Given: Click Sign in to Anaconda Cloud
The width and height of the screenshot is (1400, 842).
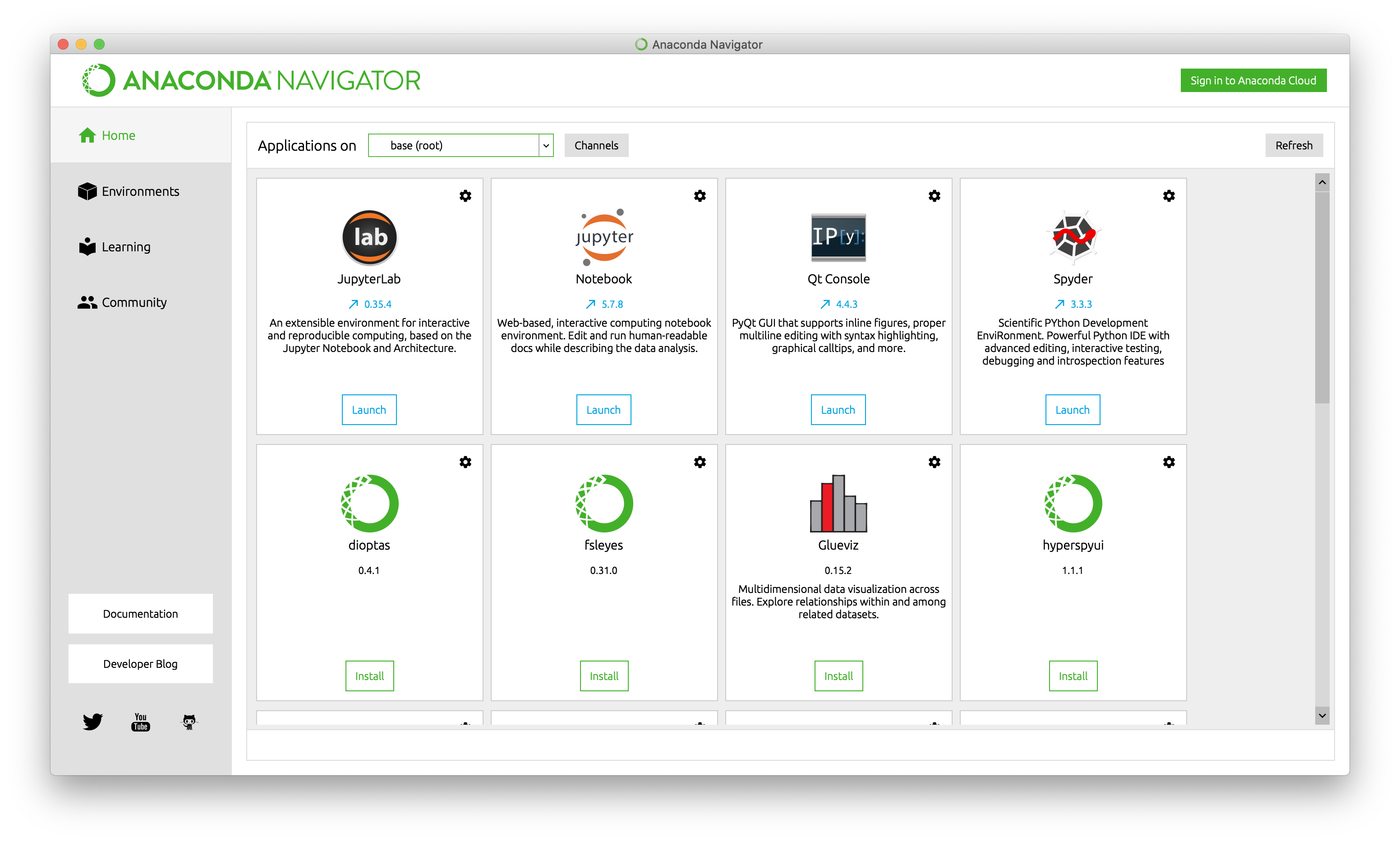Looking at the screenshot, I should coord(1253,81).
